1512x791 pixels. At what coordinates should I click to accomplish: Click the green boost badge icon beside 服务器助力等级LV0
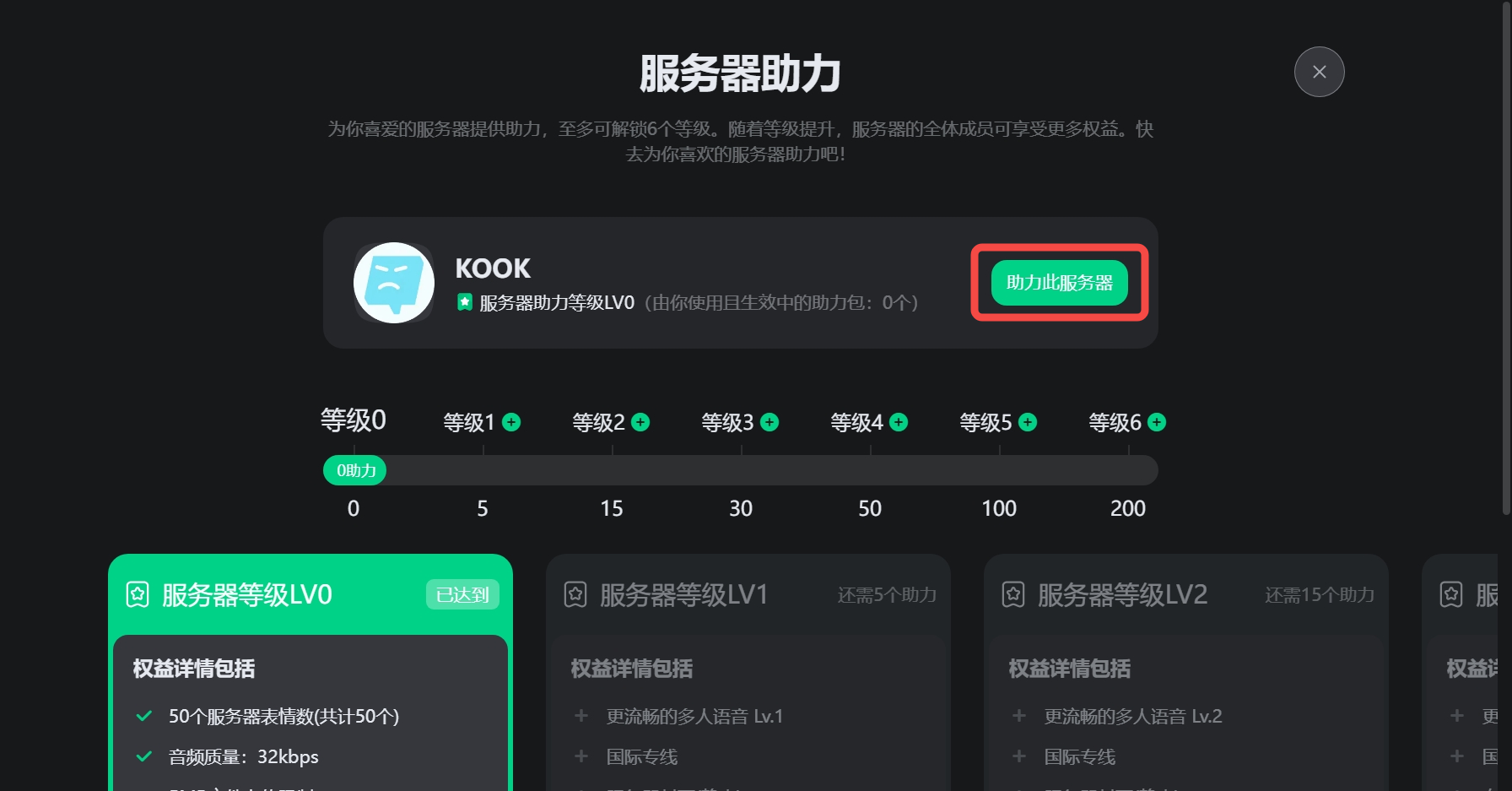pos(464,302)
